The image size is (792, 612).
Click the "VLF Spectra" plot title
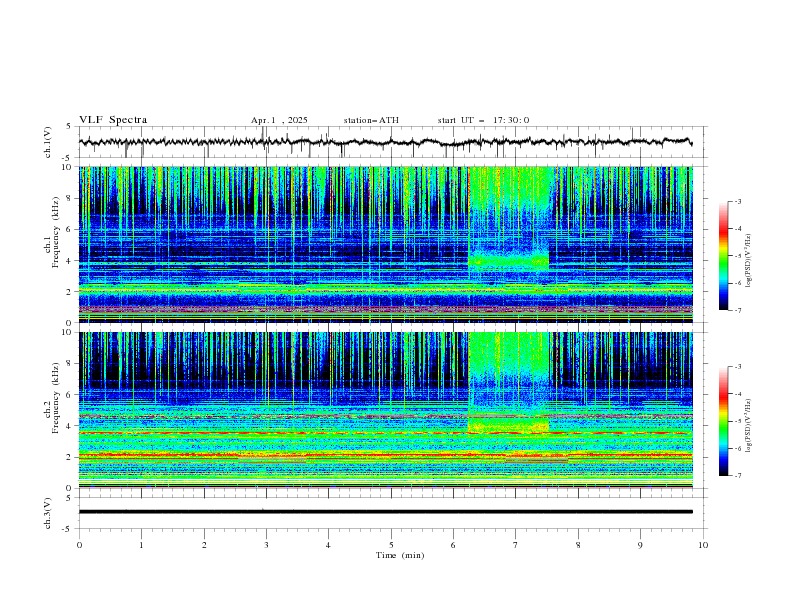113,120
